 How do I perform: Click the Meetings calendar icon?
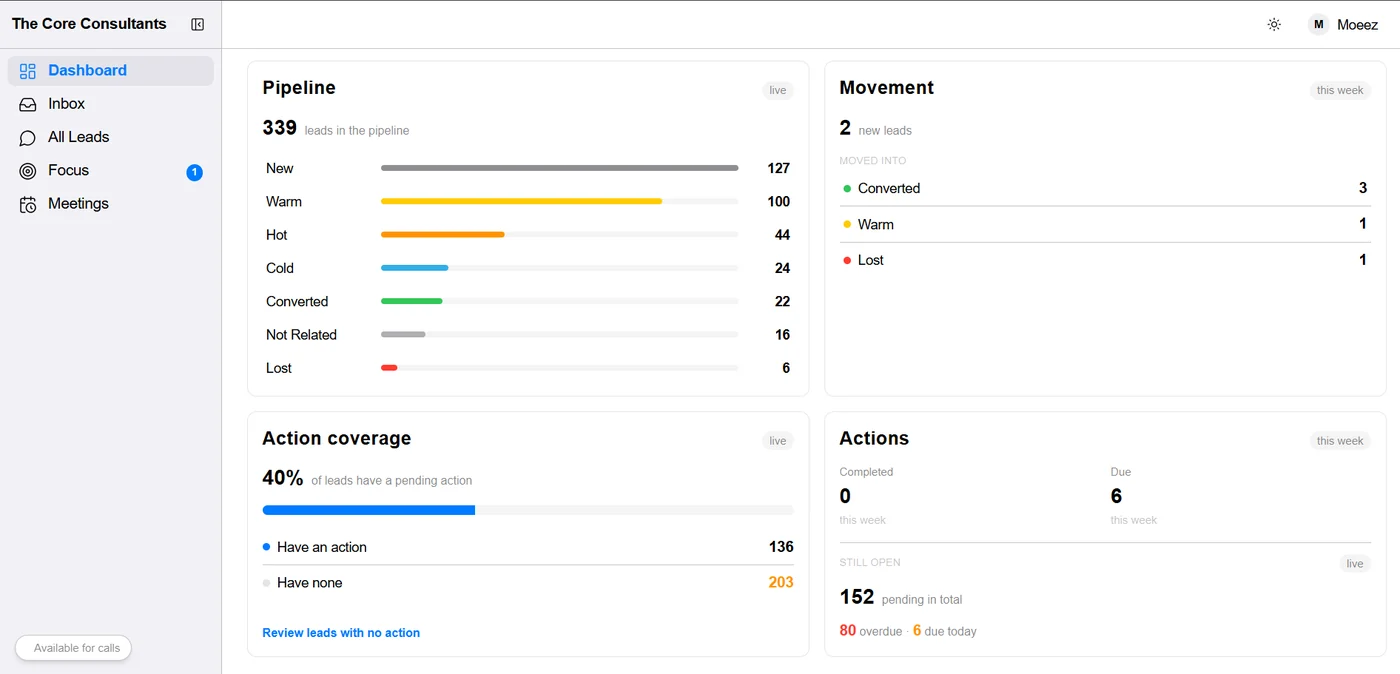point(28,204)
